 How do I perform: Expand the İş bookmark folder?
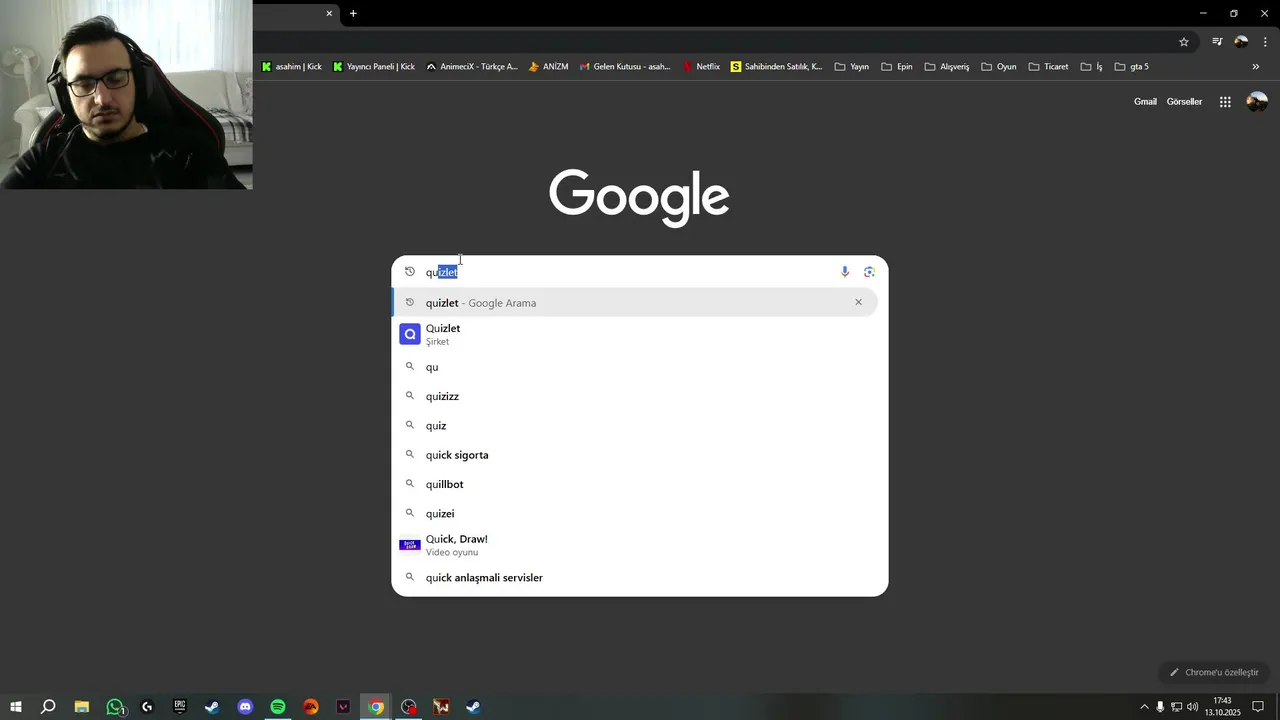1091,67
